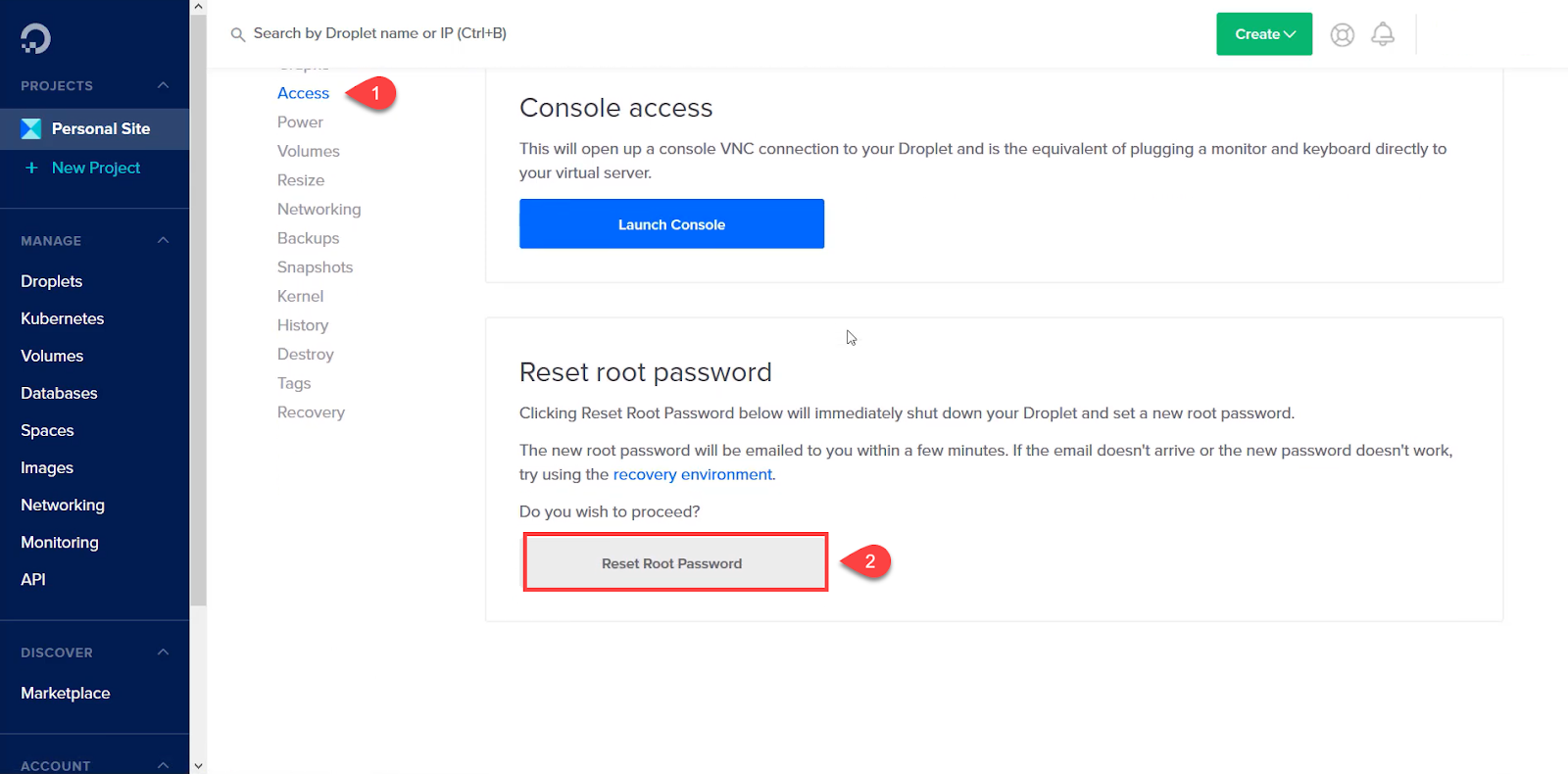This screenshot has height=774, width=1568.
Task: Collapse the Projects section chevron
Action: pyautogui.click(x=163, y=85)
